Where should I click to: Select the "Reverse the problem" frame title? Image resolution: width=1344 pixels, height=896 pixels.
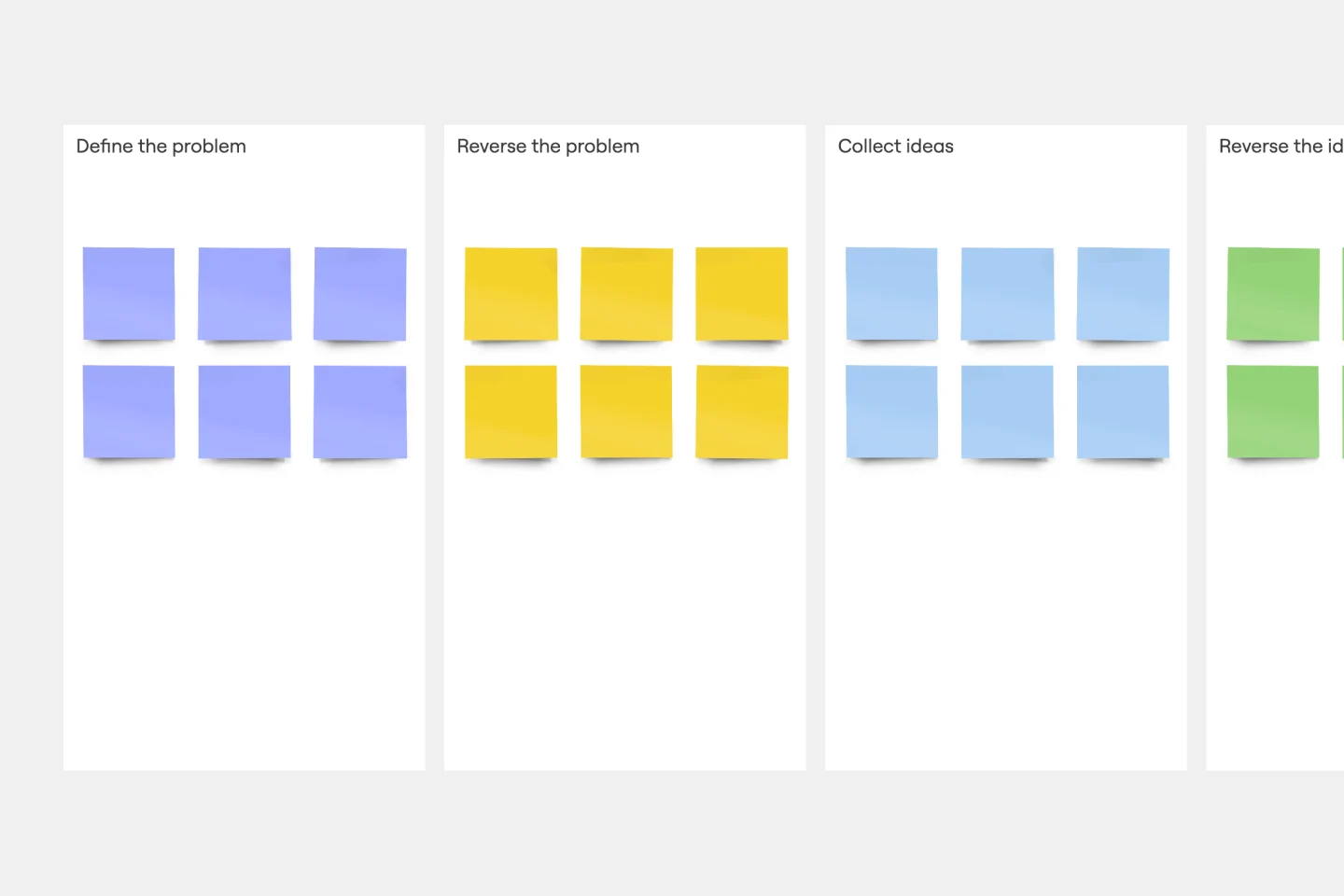(x=548, y=147)
